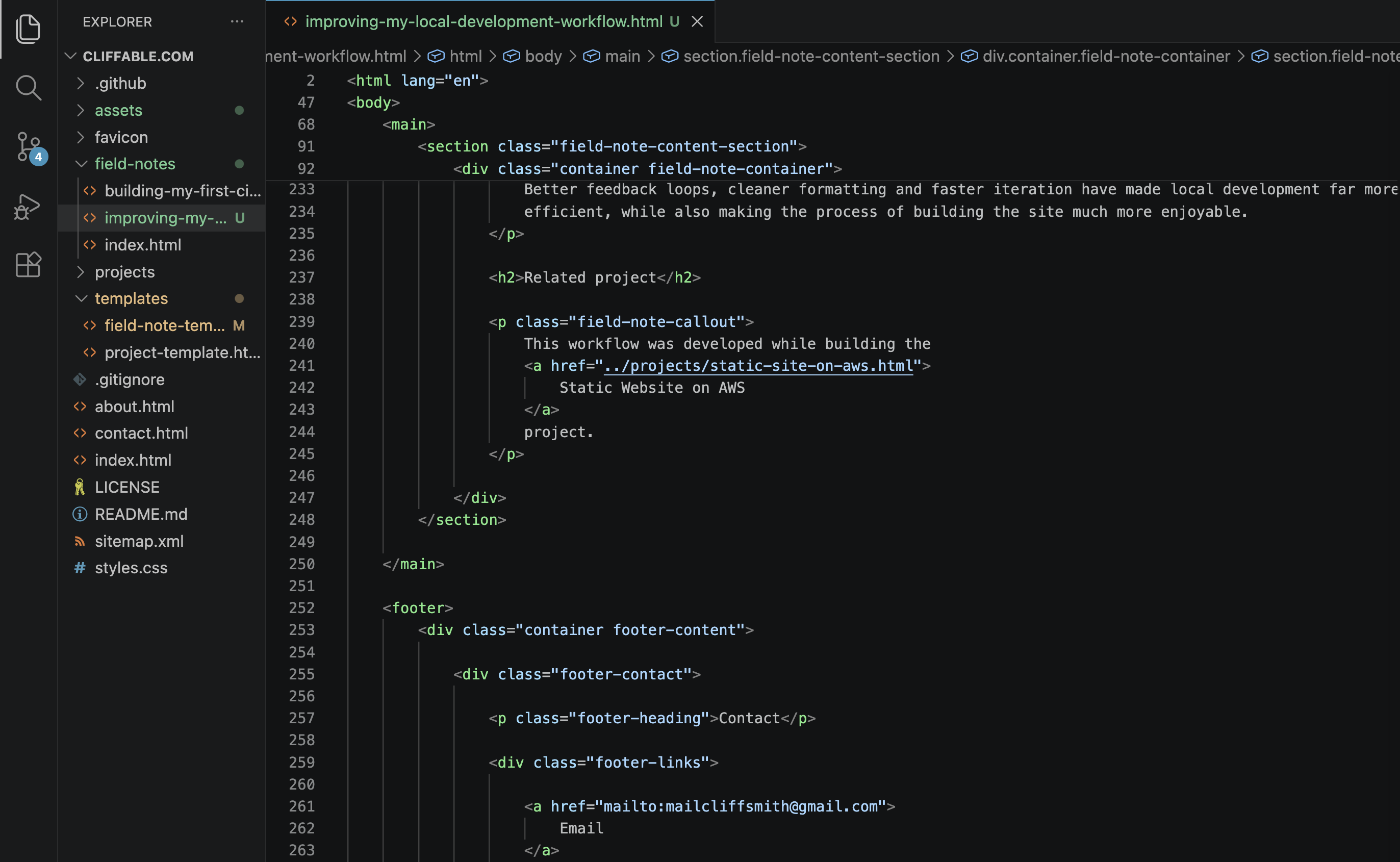Open Source Control view with 4 changes
This screenshot has height=862, width=1400.
(30, 147)
